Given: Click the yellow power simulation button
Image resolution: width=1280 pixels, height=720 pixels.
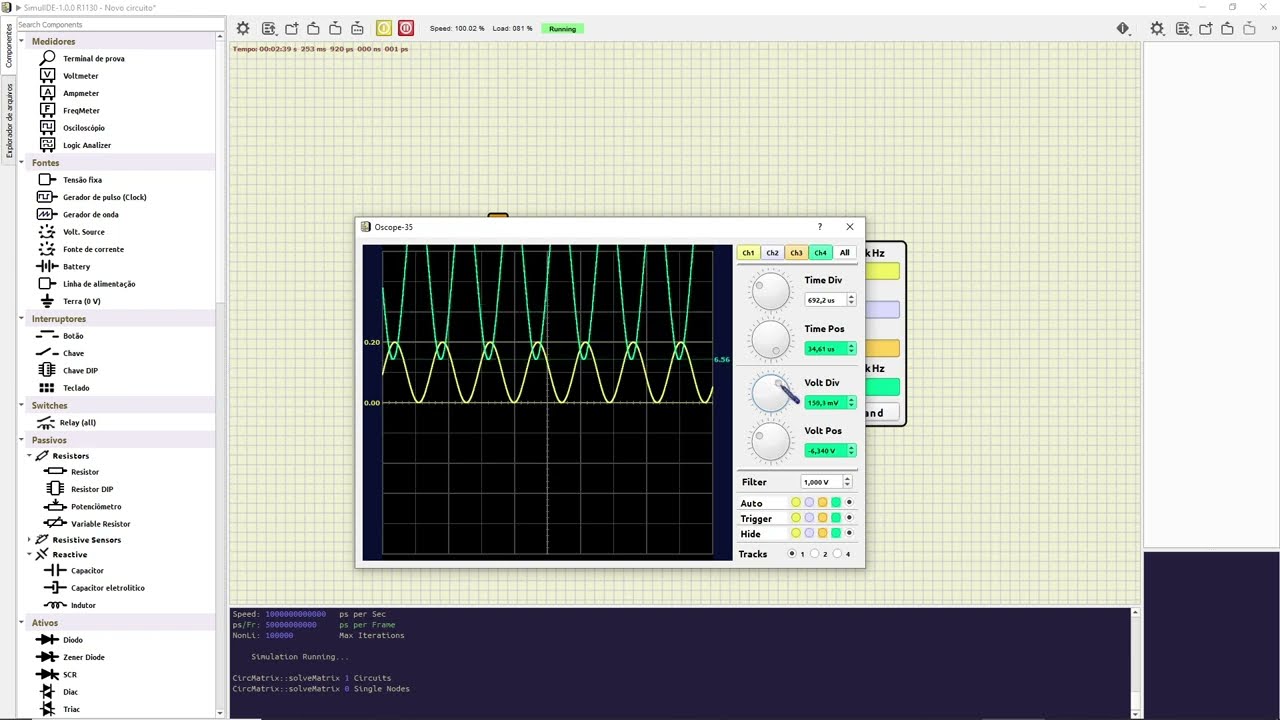Looking at the screenshot, I should click(x=384, y=28).
